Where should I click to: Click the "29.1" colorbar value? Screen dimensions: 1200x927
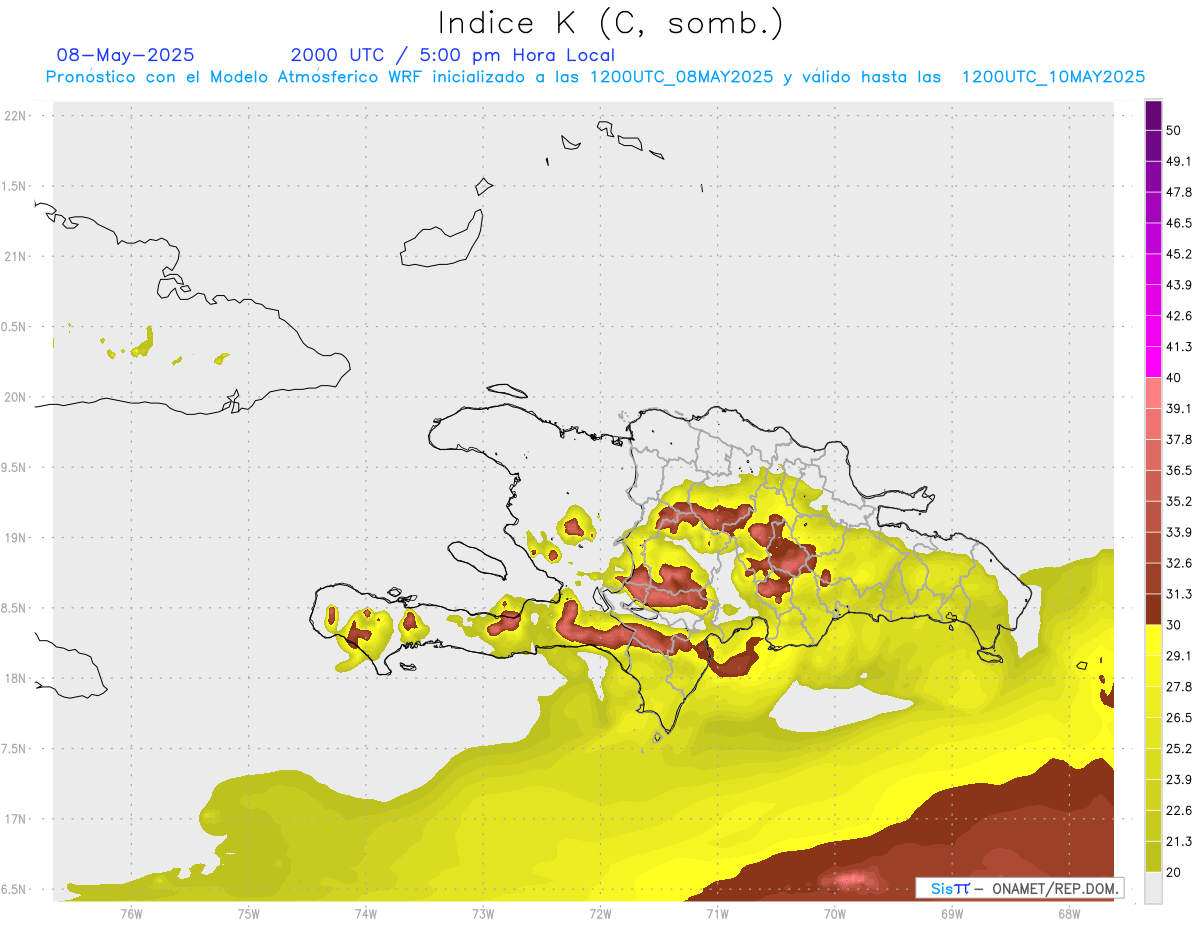click(1179, 656)
